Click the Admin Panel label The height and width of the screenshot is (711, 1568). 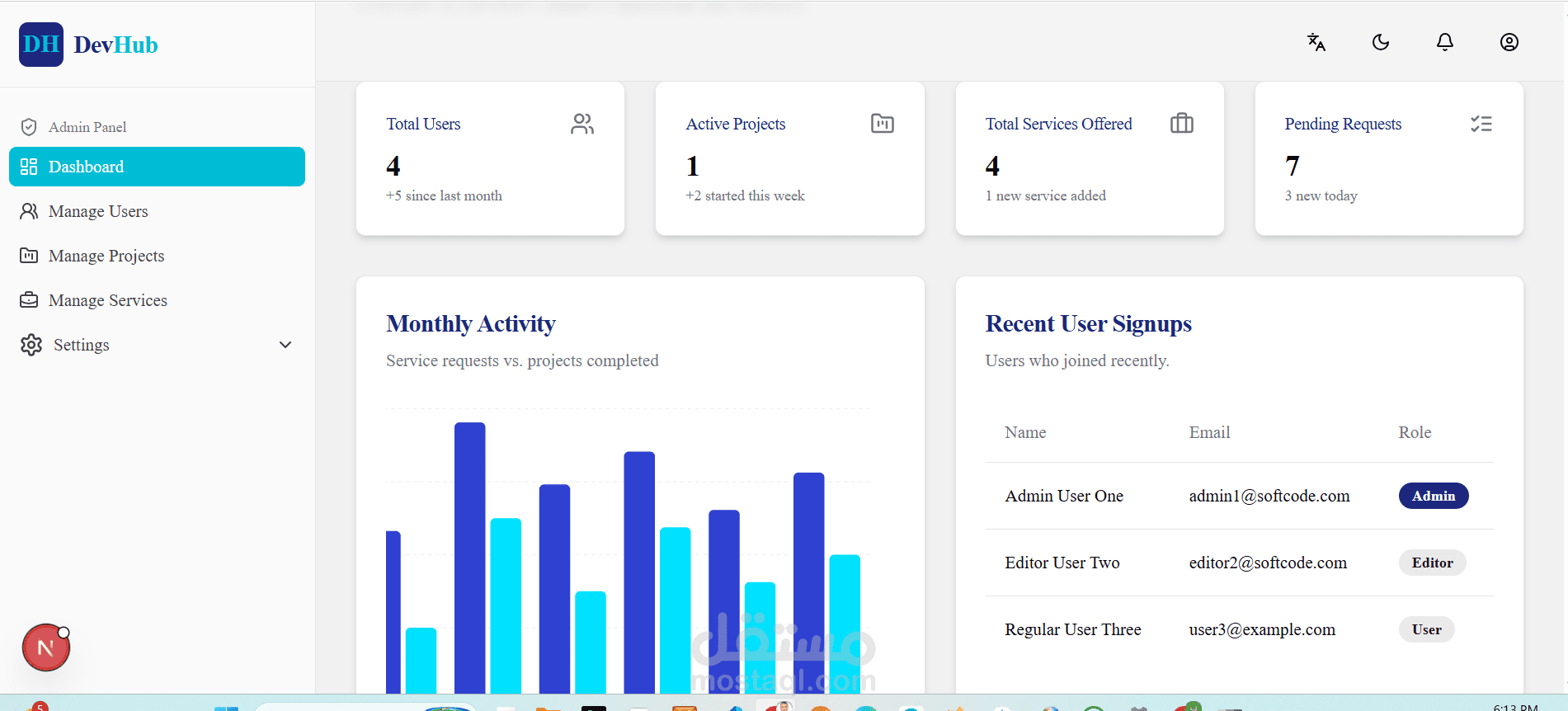coord(87,127)
